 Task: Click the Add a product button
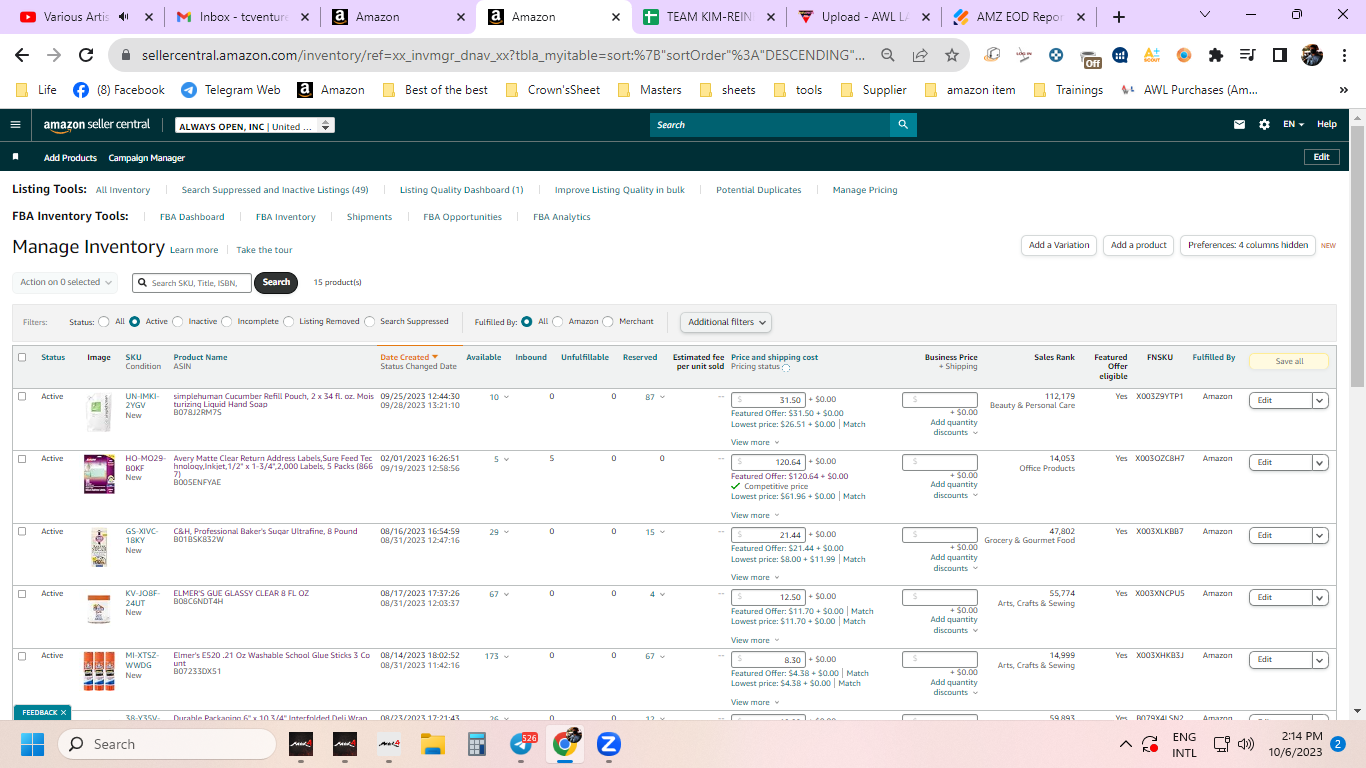tap(1138, 245)
